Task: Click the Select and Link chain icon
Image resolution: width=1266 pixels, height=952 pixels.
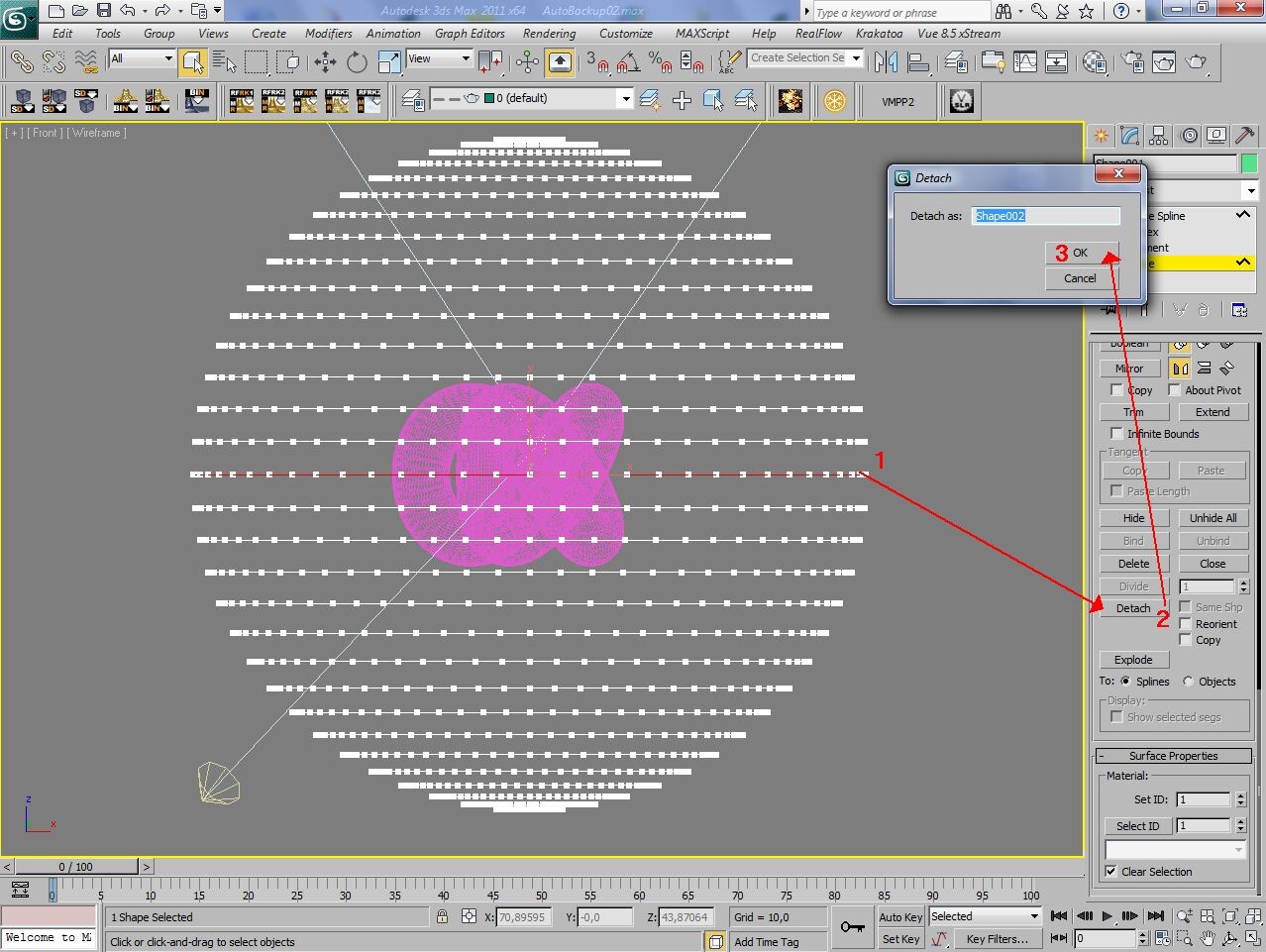Action: 21,62
